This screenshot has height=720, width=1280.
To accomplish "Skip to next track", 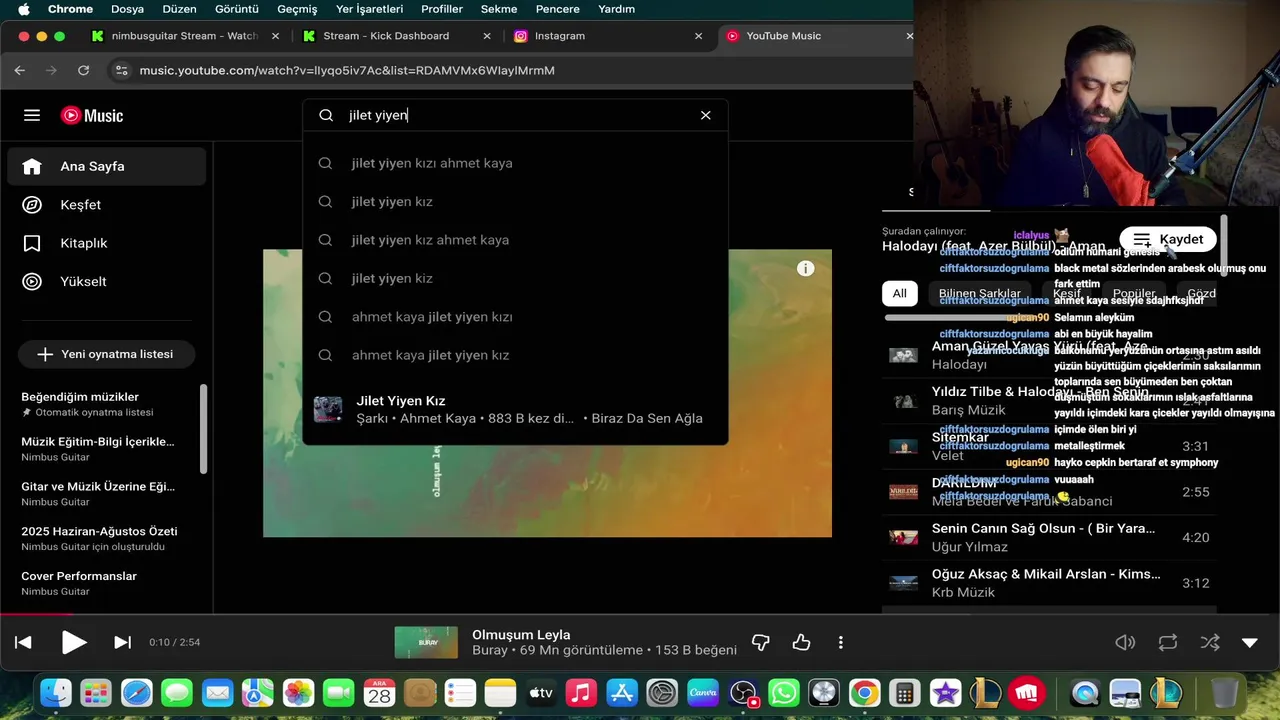I will point(122,642).
